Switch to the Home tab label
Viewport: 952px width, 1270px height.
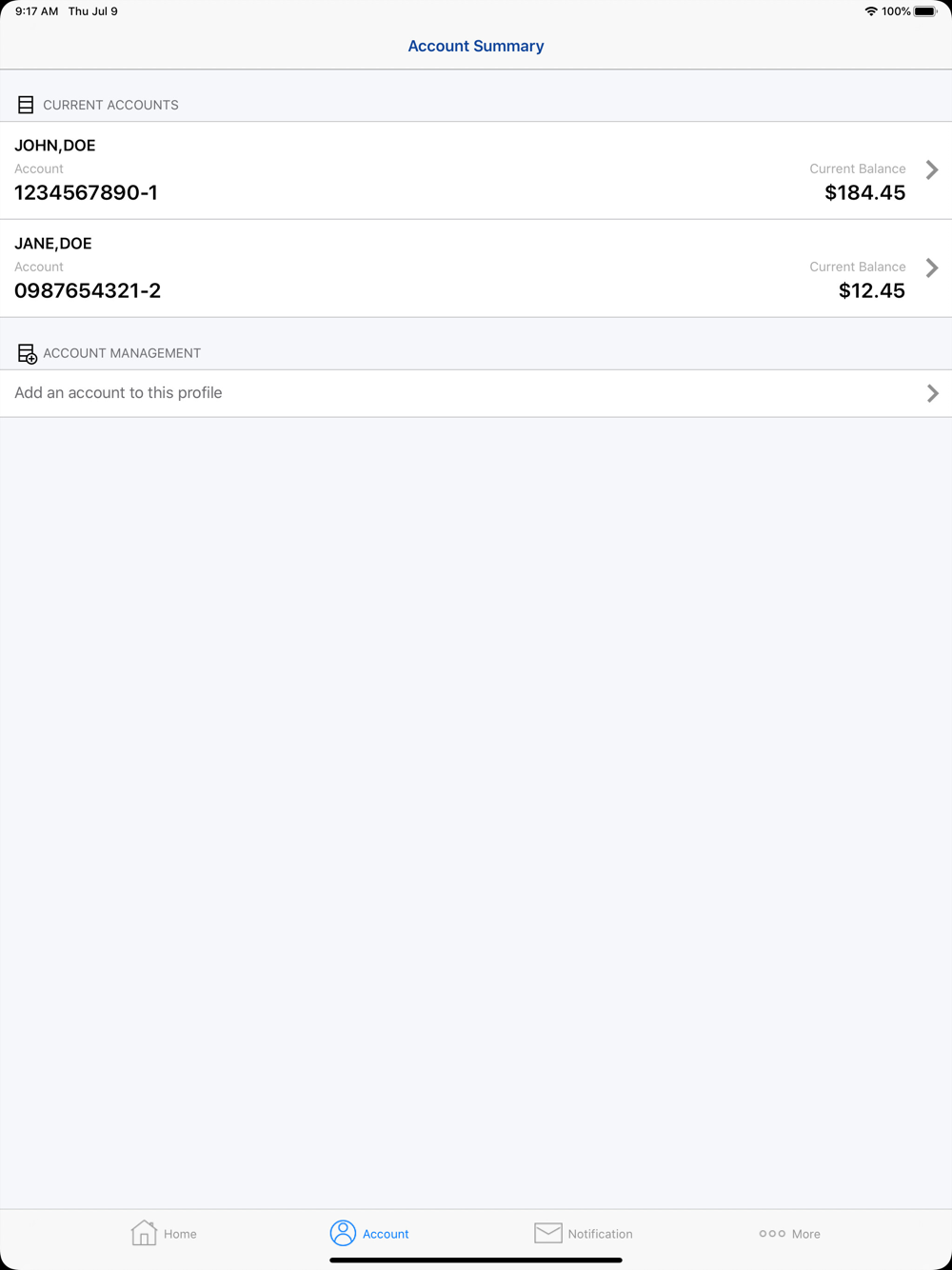coord(180,1234)
